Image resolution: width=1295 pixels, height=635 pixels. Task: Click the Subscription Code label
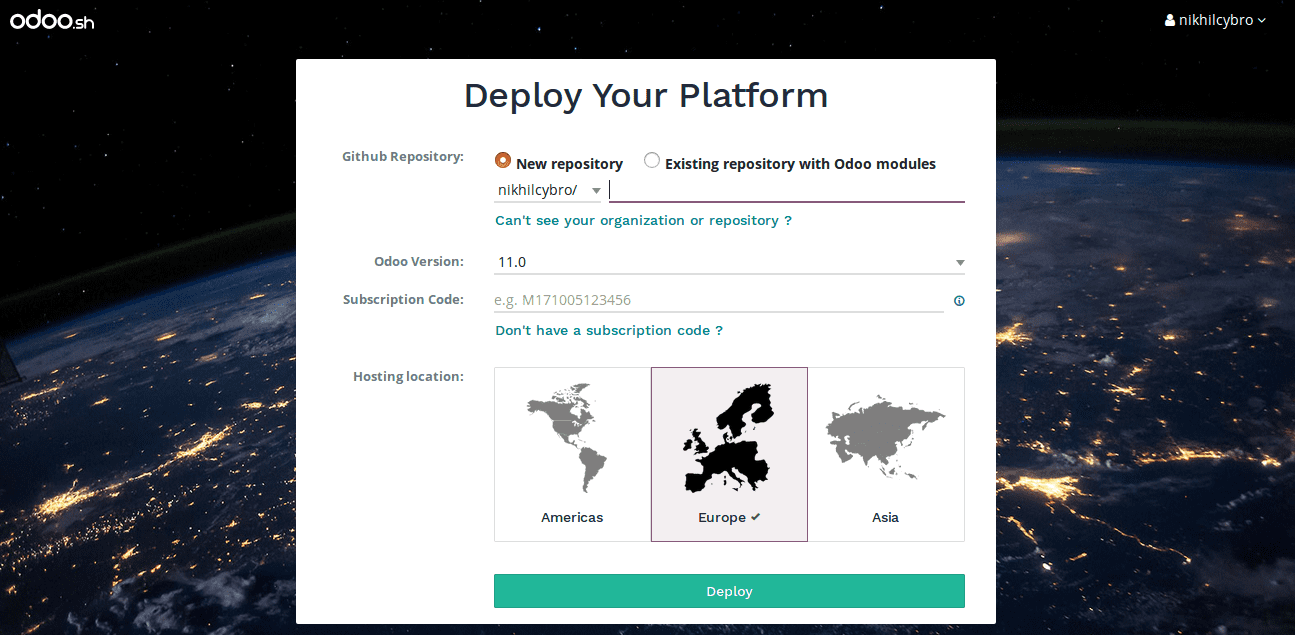pos(403,299)
